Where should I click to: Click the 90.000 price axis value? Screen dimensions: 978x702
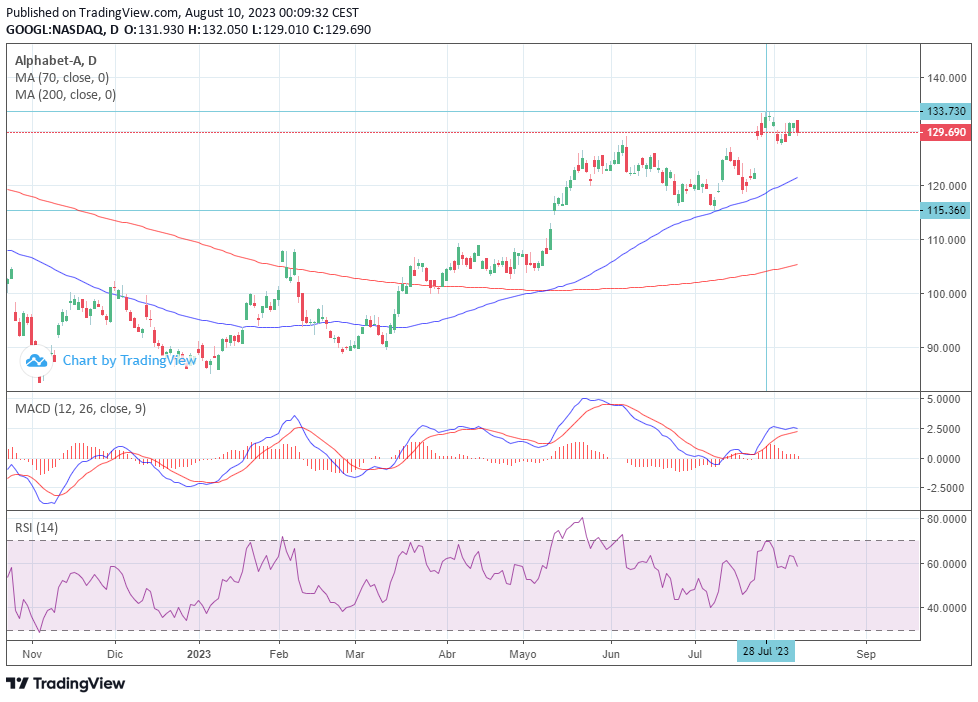click(x=944, y=348)
